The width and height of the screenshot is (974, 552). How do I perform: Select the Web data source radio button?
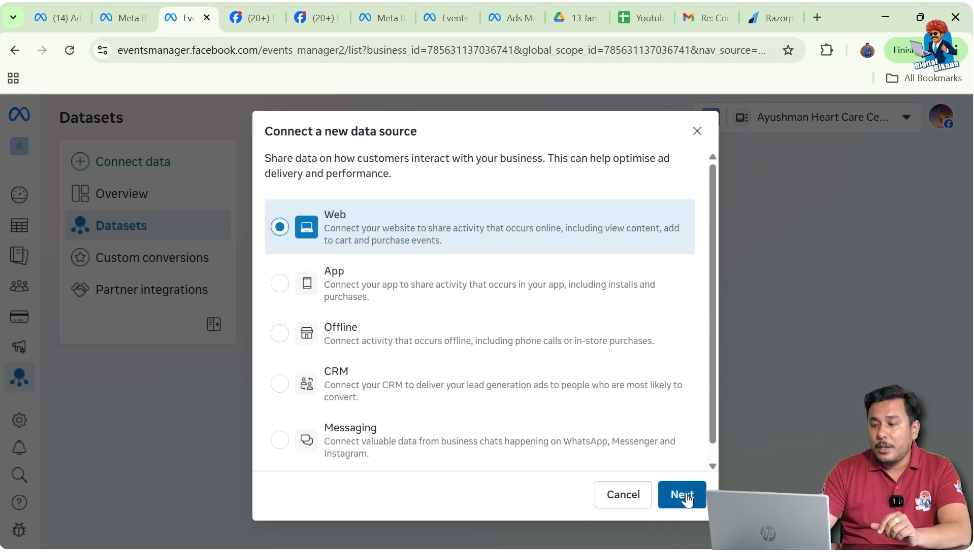(x=280, y=227)
